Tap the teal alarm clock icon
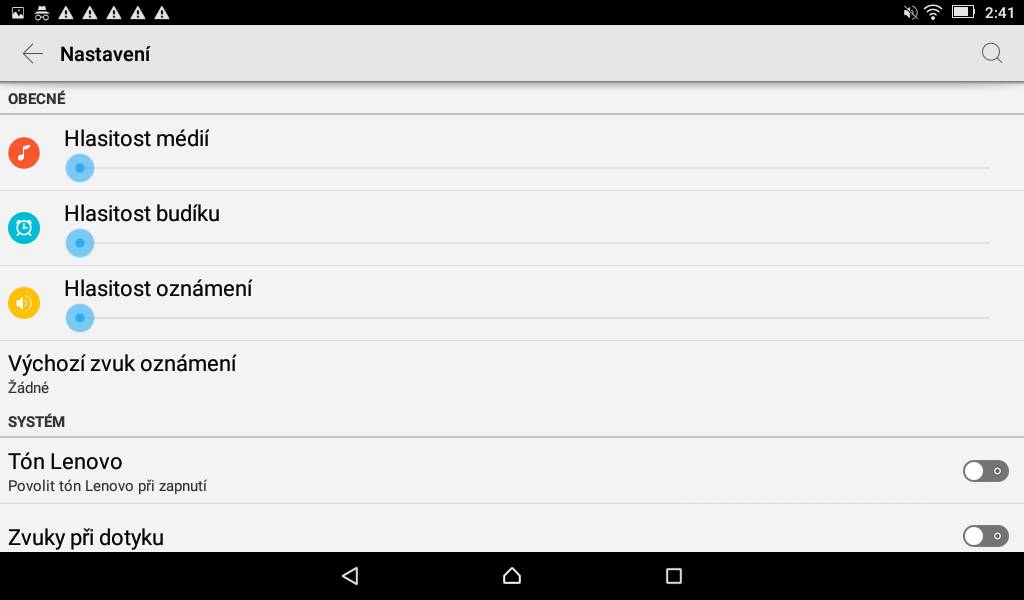This screenshot has width=1024, height=600. (24, 228)
